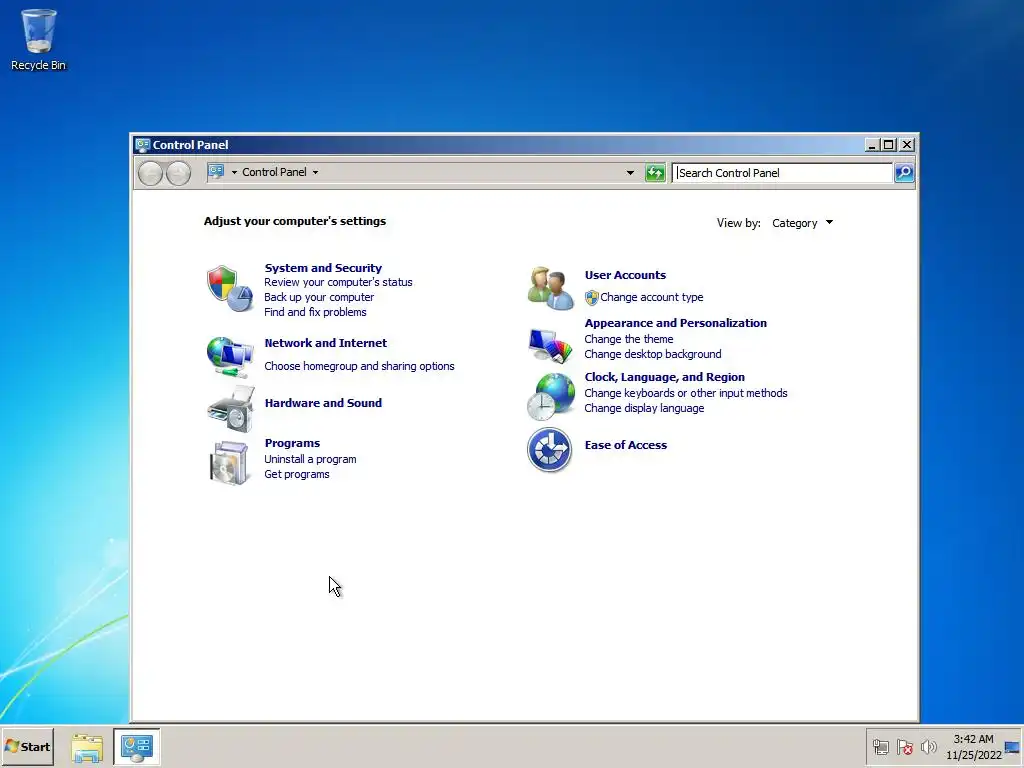Minimize the Control Panel window
The height and width of the screenshot is (768, 1024).
point(872,145)
